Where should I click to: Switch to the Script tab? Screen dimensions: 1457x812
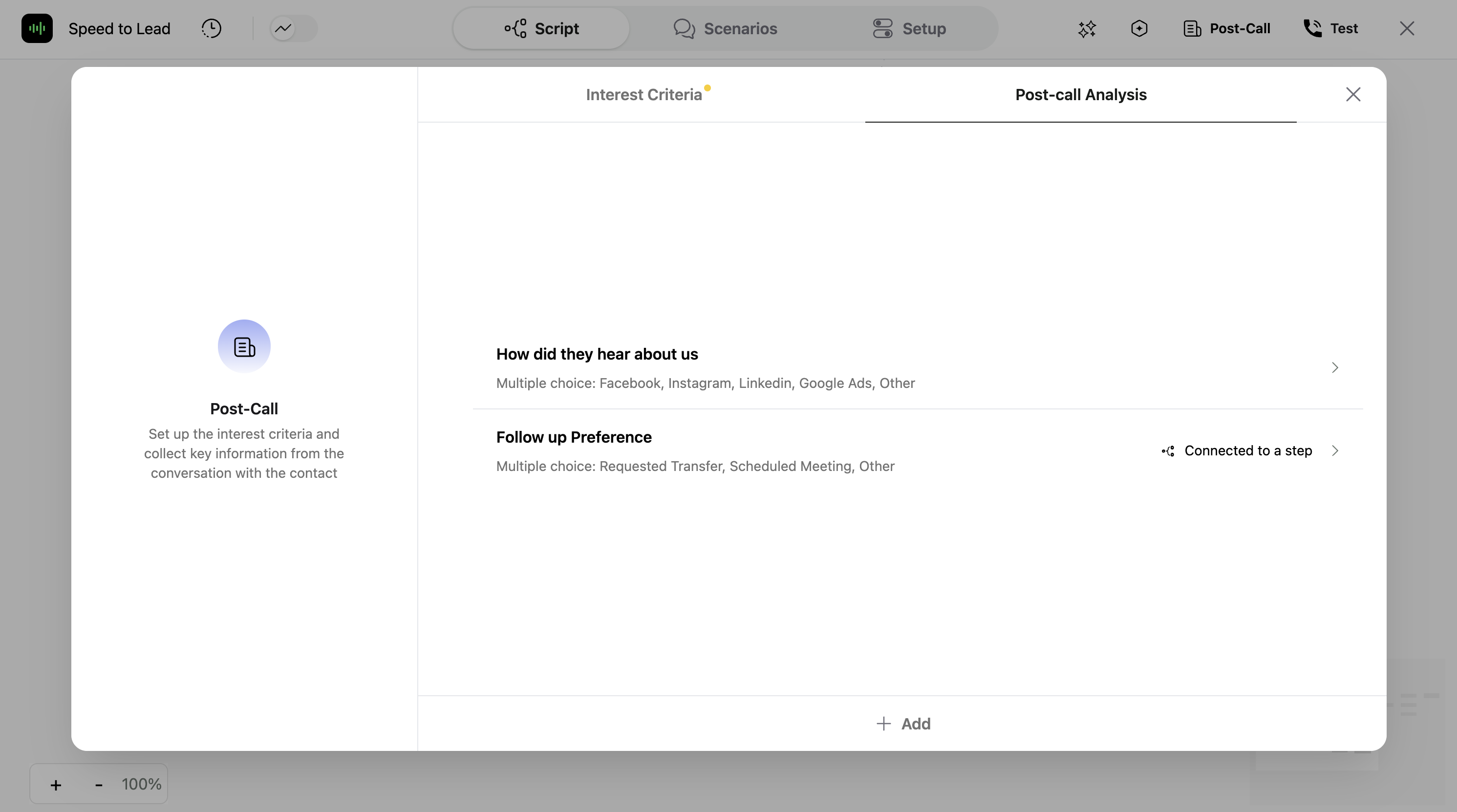pyautogui.click(x=541, y=28)
